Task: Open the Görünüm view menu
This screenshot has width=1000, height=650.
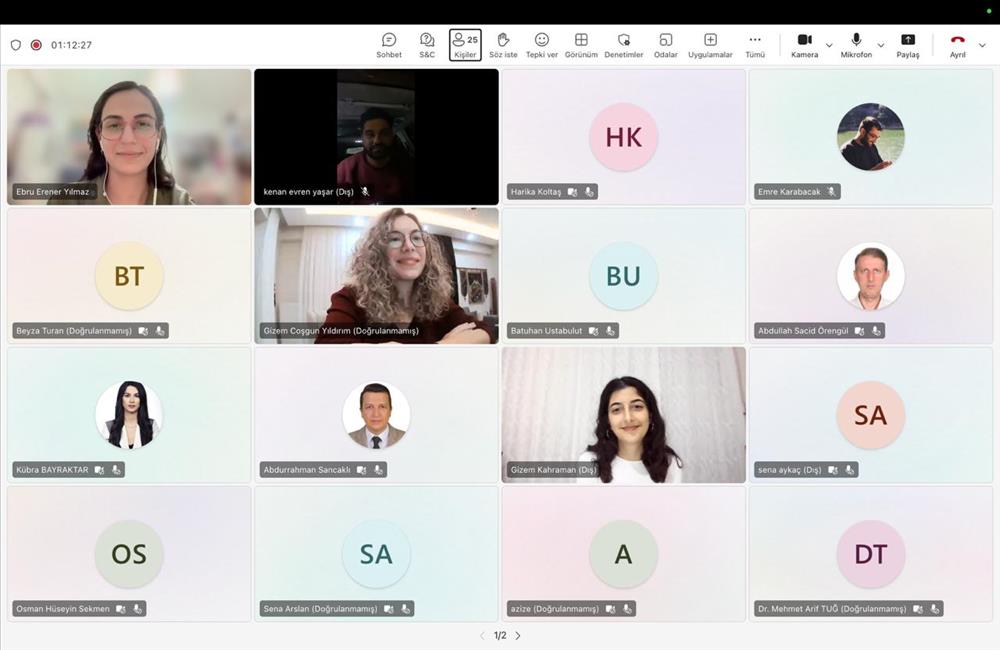Action: tap(581, 45)
